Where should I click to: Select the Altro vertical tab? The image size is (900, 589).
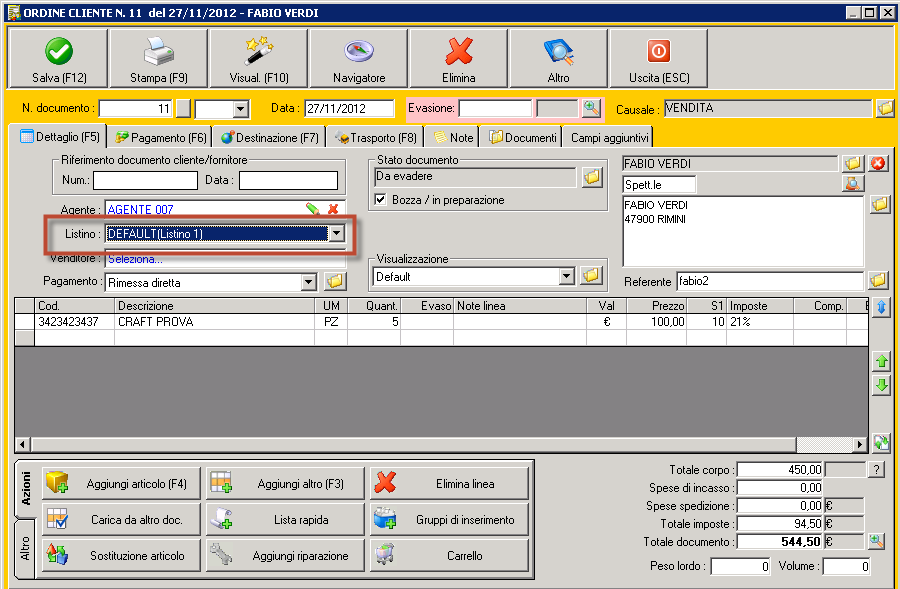click(x=25, y=548)
